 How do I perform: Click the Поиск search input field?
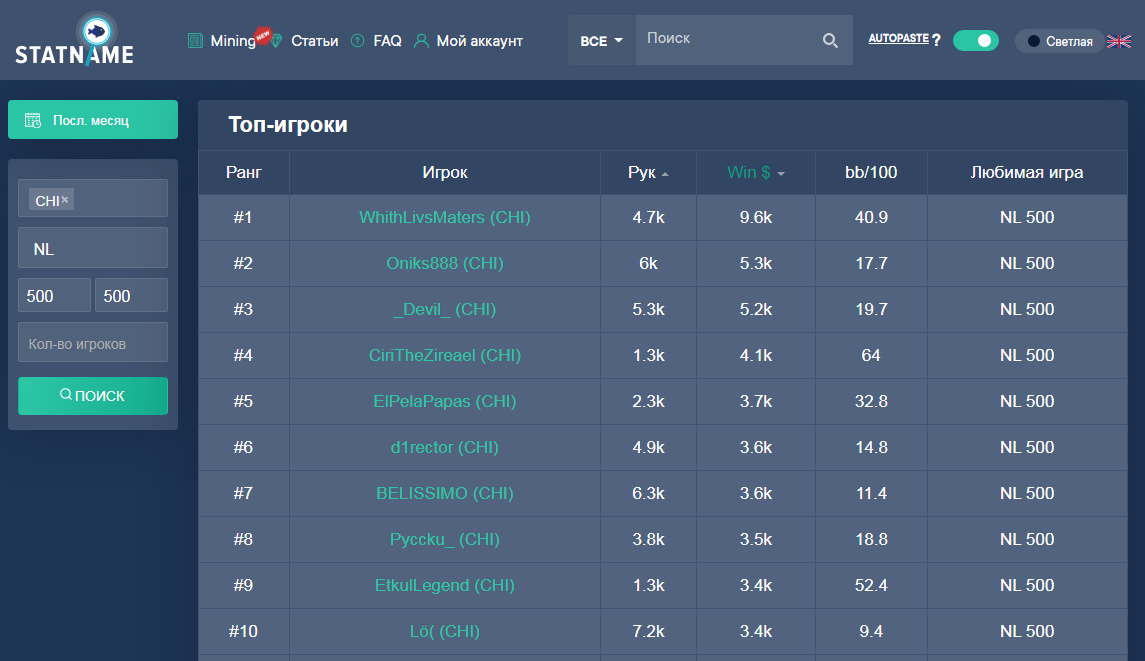pyautogui.click(x=725, y=39)
